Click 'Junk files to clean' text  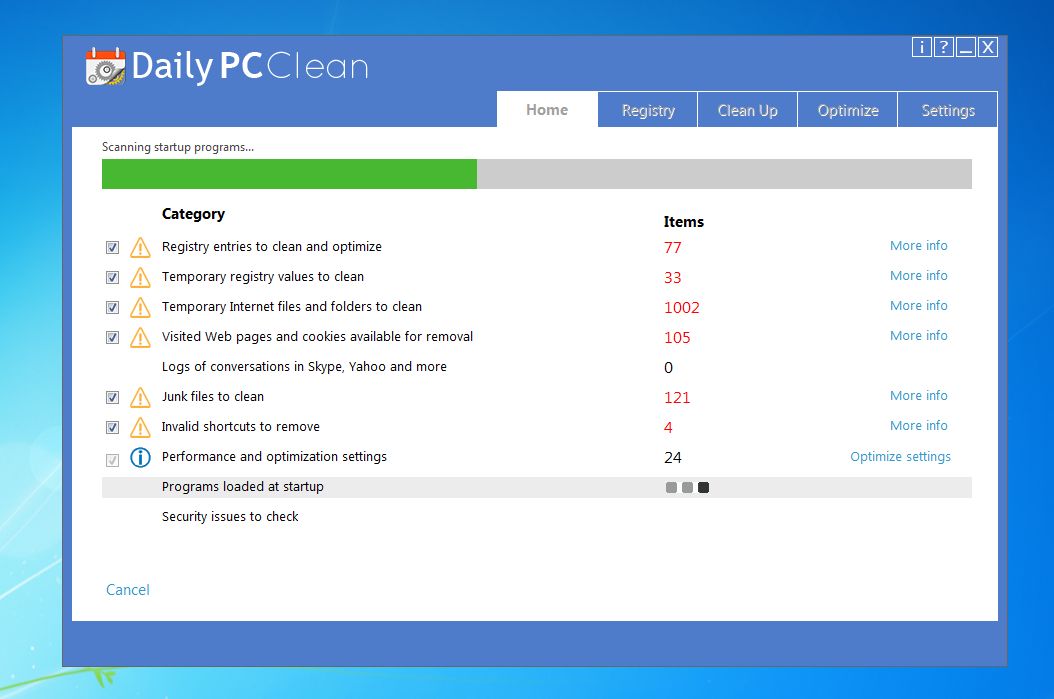pyautogui.click(x=213, y=397)
